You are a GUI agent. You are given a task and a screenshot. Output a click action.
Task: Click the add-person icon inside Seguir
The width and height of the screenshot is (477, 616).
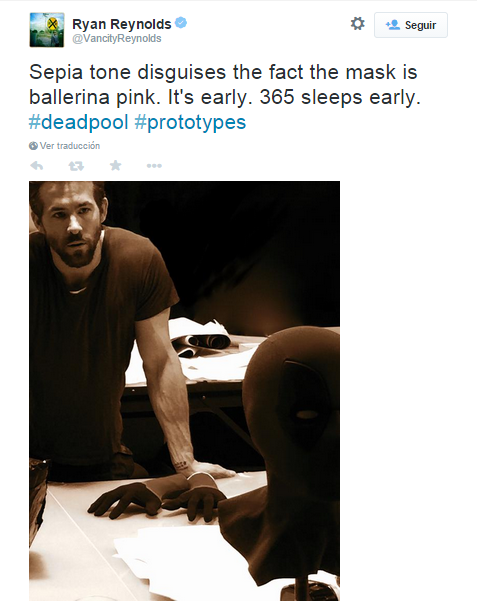(393, 25)
